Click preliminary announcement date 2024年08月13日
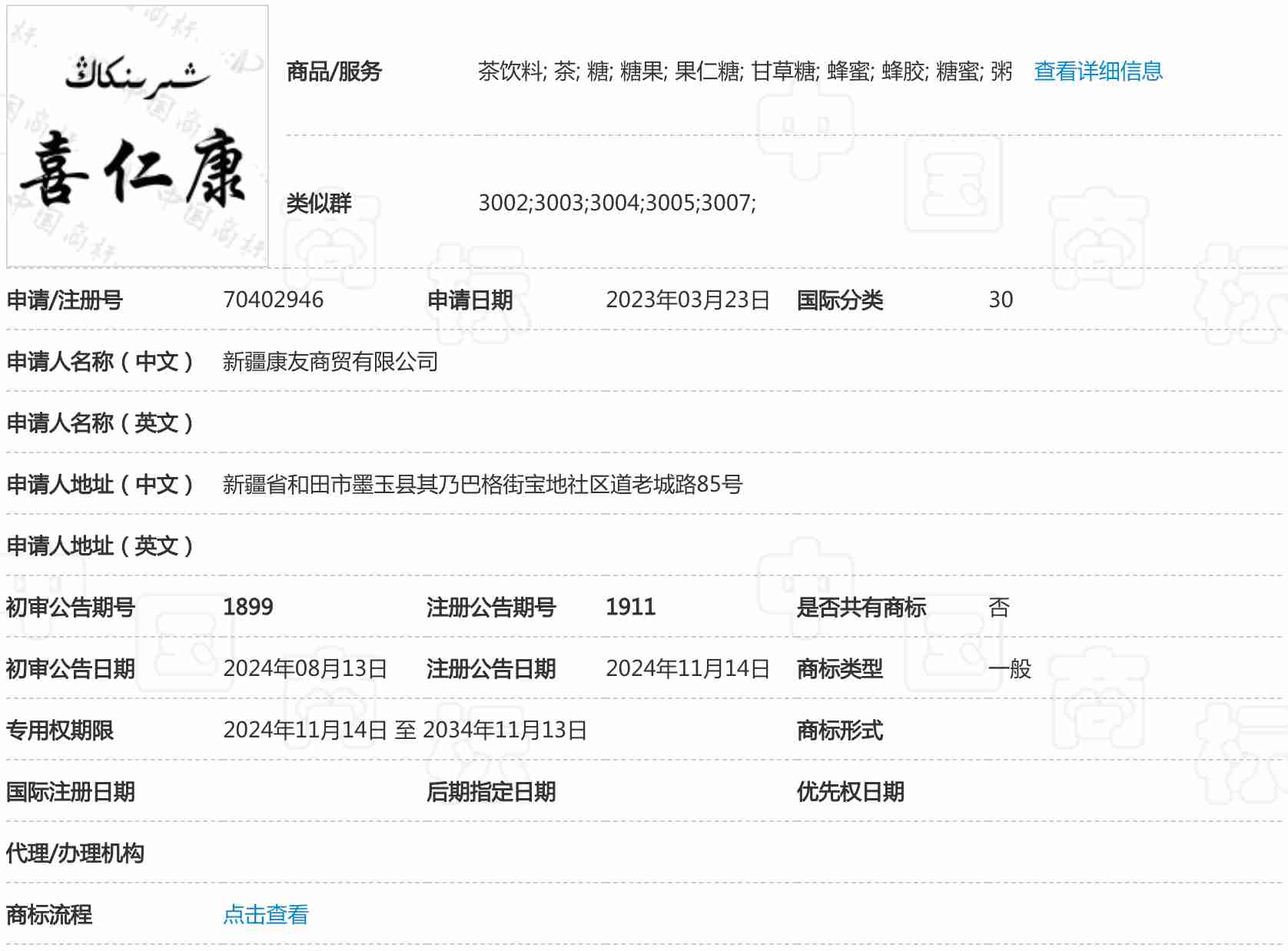Viewport: 1288px width, 951px height. tap(304, 668)
